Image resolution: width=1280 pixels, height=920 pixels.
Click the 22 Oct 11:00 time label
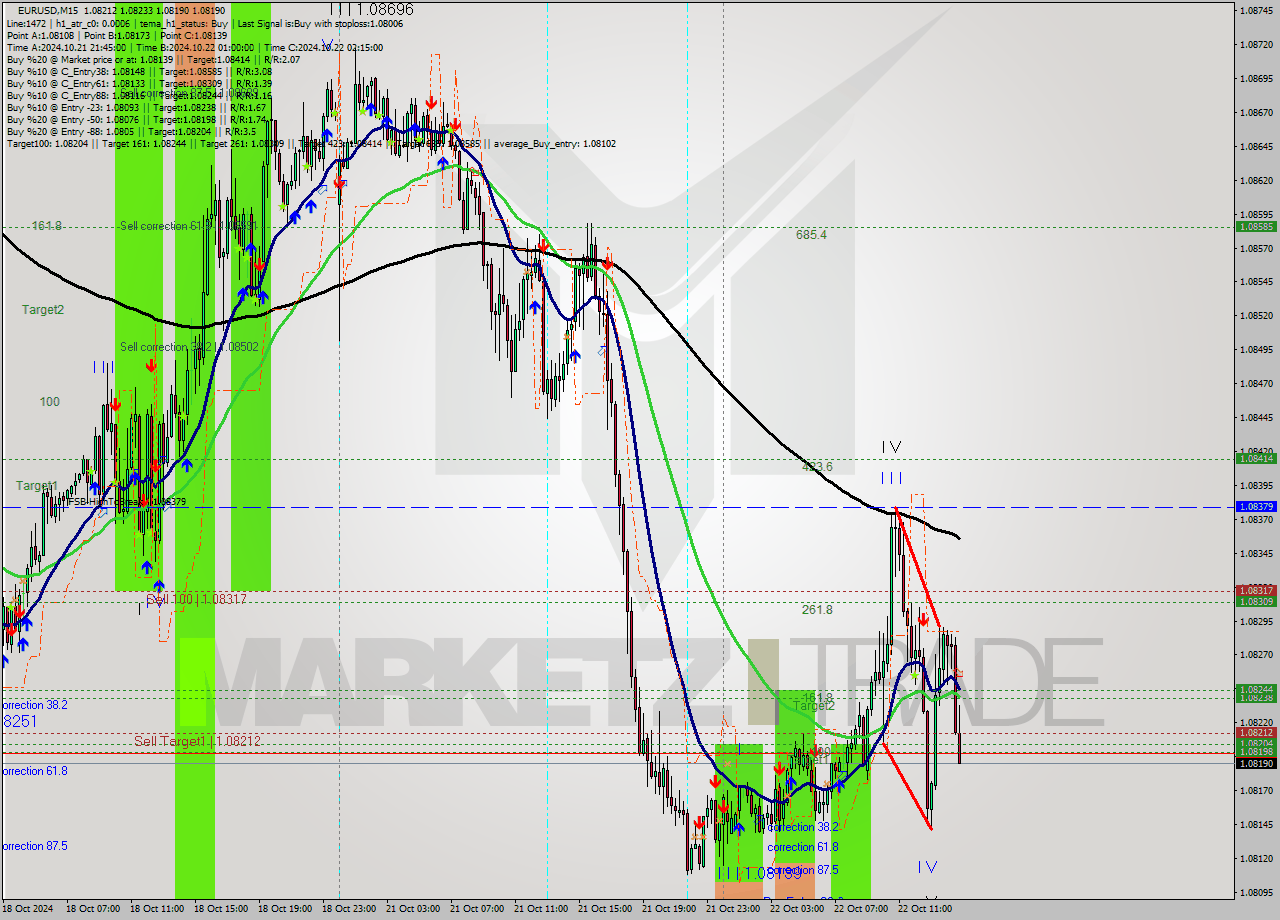point(925,909)
